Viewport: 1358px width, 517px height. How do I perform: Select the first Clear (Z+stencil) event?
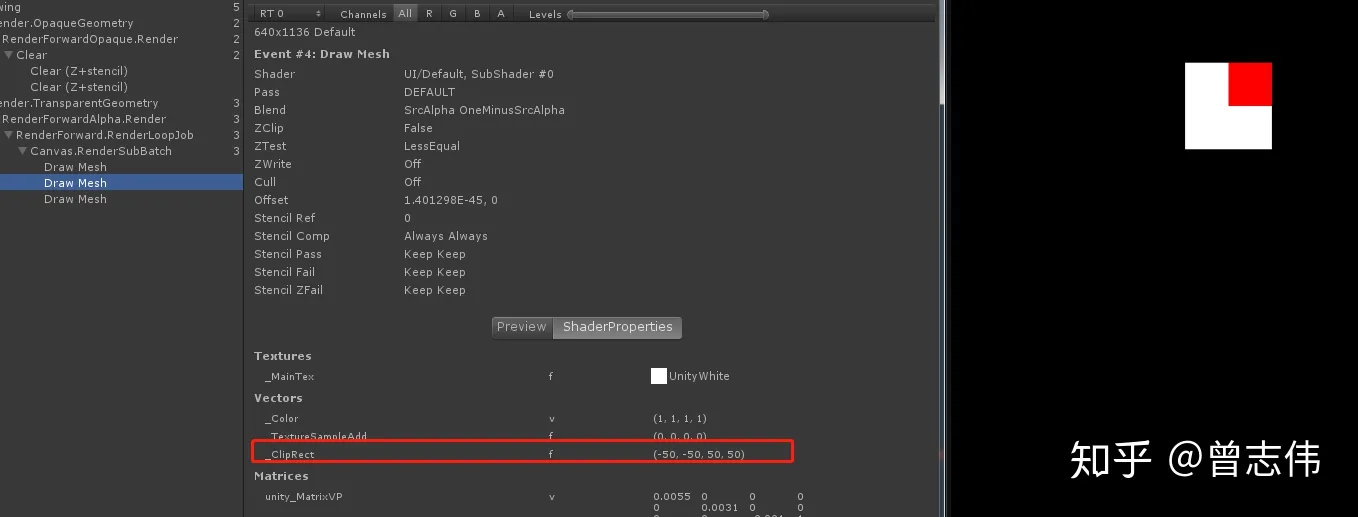(x=79, y=71)
